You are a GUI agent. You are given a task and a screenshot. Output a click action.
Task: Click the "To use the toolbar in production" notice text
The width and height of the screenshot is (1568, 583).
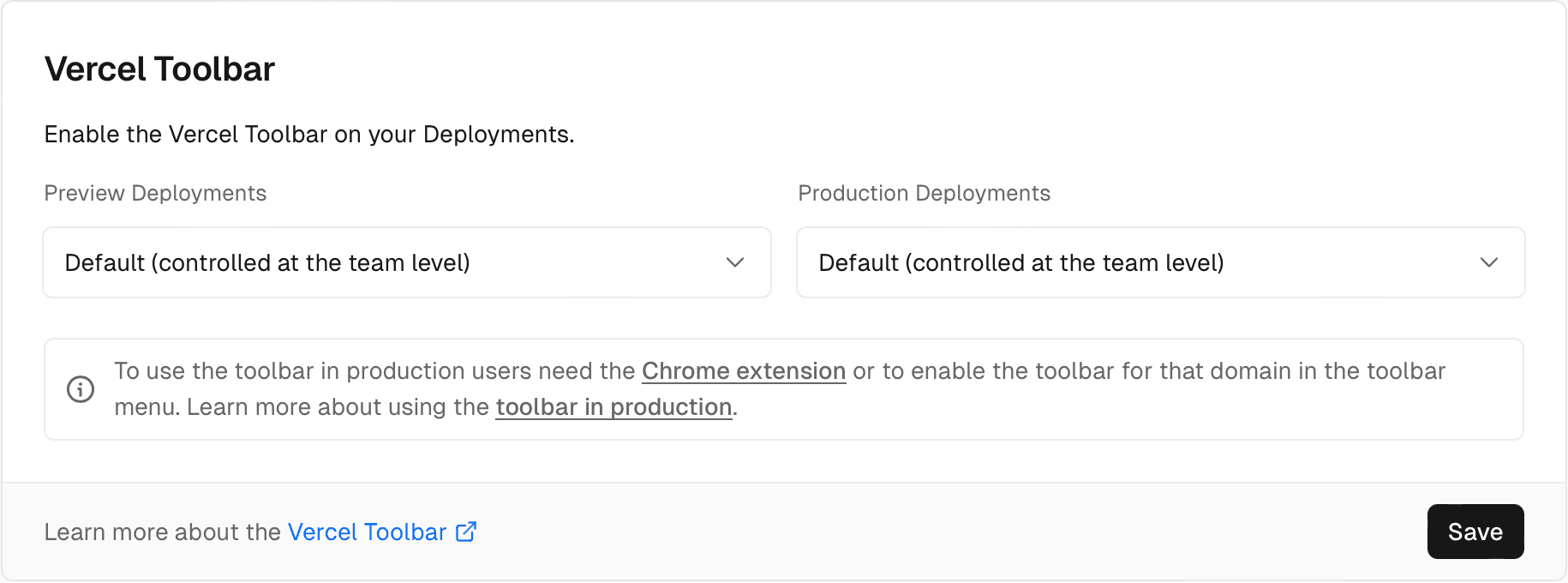[x=374, y=371]
